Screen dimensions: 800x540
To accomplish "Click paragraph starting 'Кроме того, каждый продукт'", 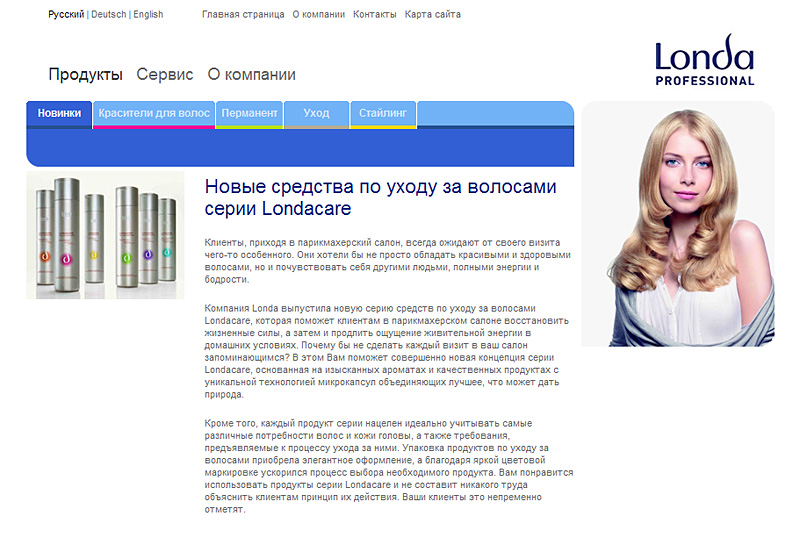I will [x=389, y=466].
